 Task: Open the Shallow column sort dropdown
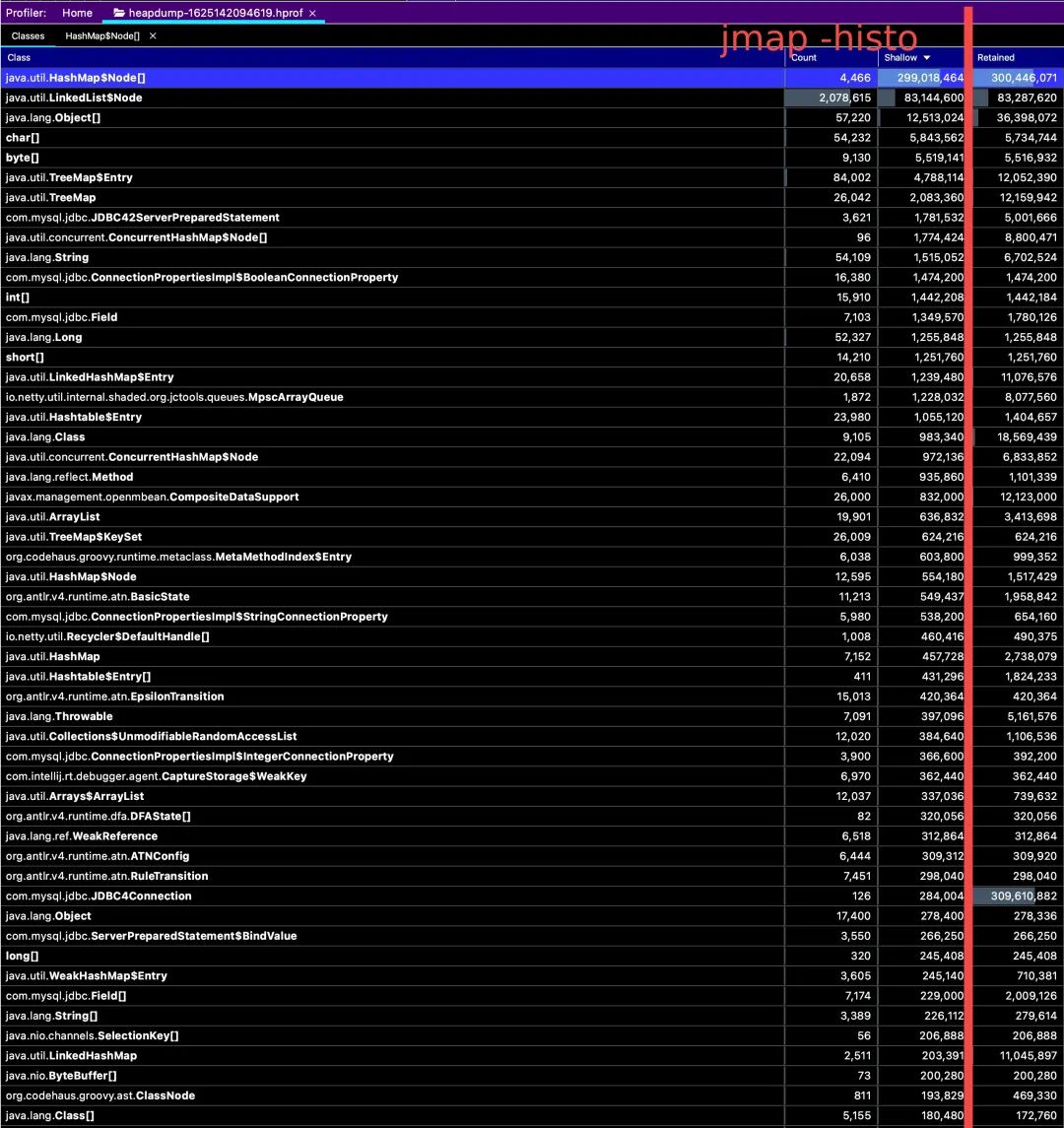(924, 57)
